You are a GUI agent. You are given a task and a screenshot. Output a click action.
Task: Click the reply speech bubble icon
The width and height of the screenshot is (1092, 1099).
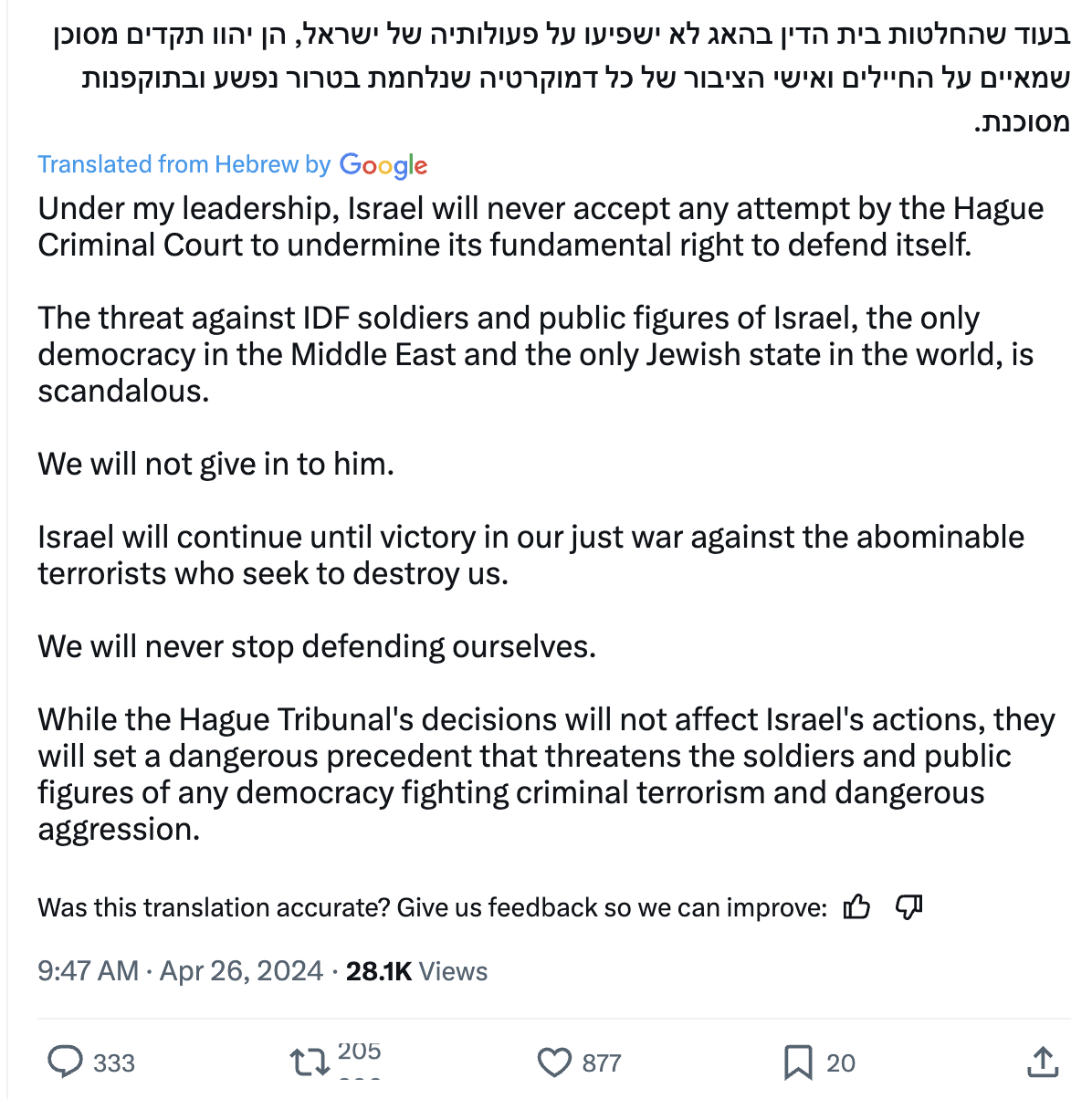[66, 1062]
